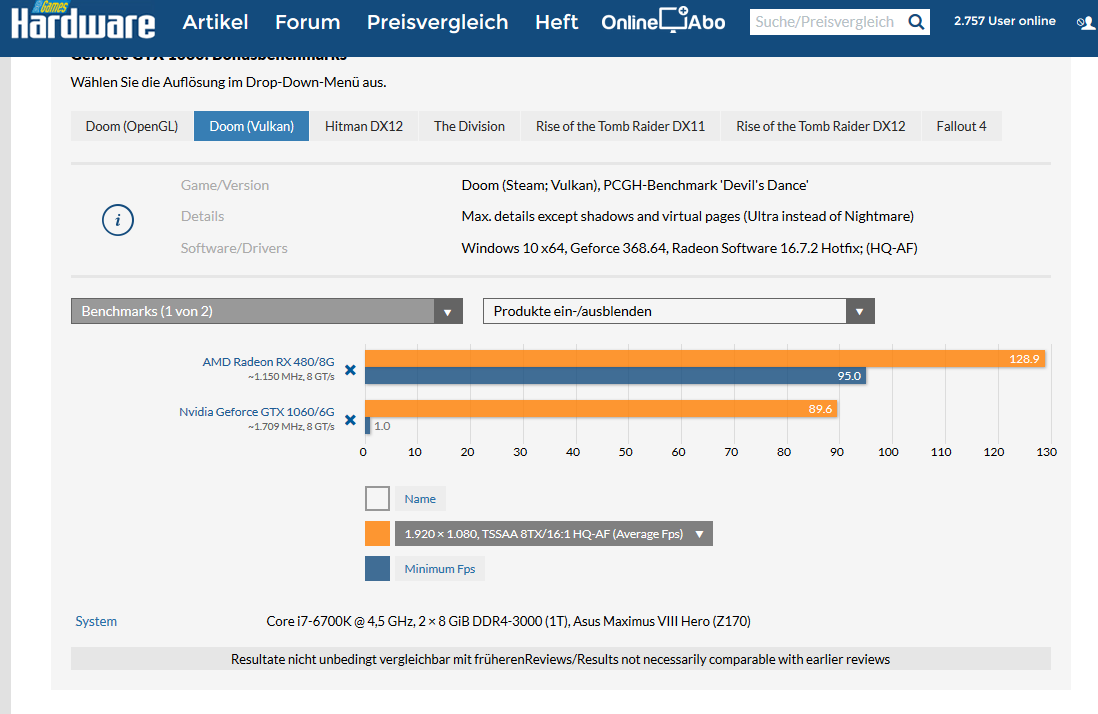Click the Suche/Preisvergleich search field
The width and height of the screenshot is (1098, 714).
(826, 22)
